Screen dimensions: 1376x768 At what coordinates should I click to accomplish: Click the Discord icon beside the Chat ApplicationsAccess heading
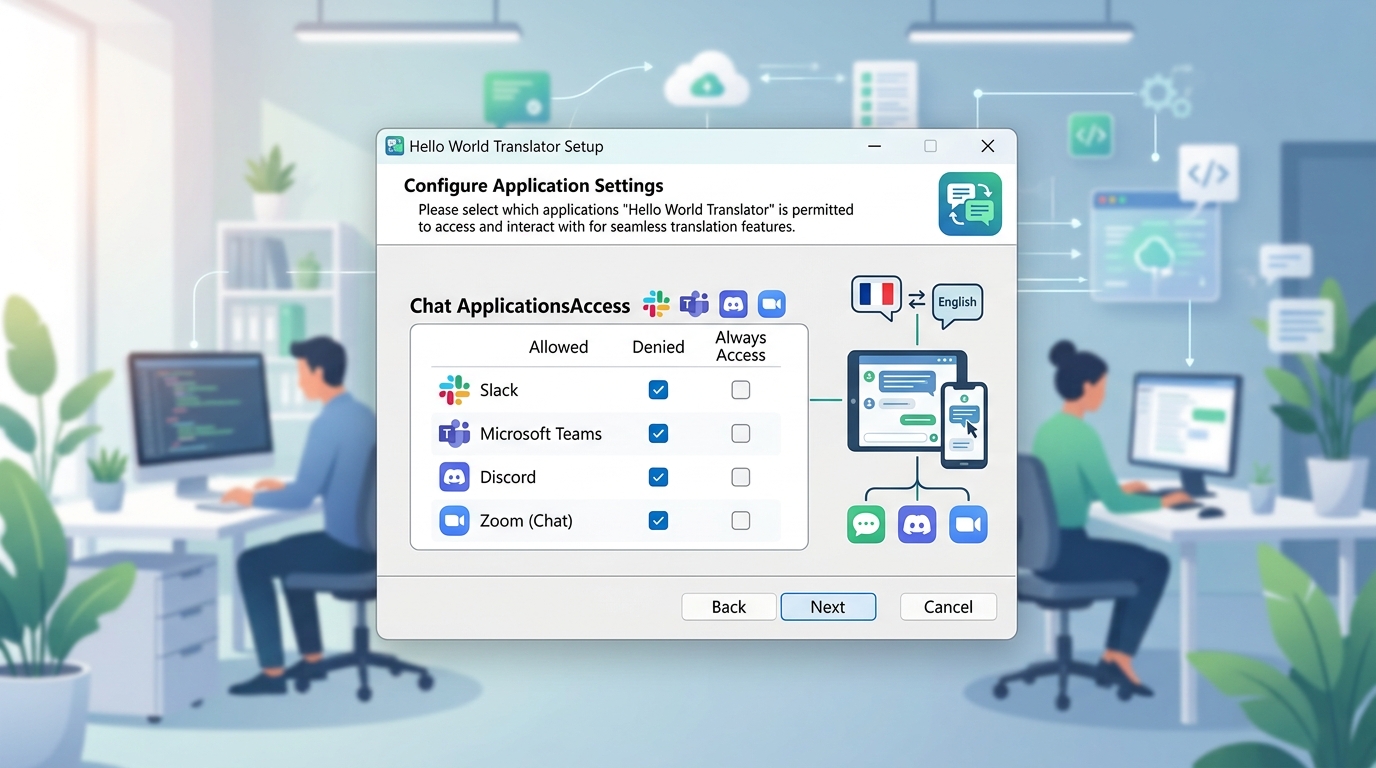click(x=733, y=304)
